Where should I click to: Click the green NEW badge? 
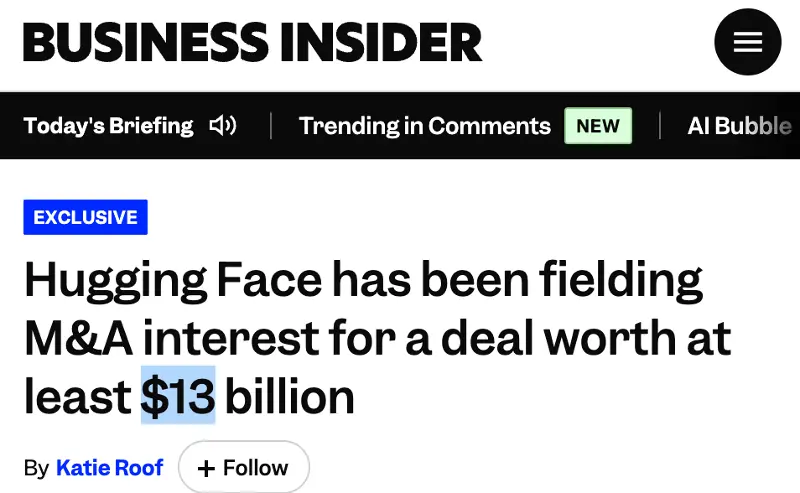(x=598, y=126)
